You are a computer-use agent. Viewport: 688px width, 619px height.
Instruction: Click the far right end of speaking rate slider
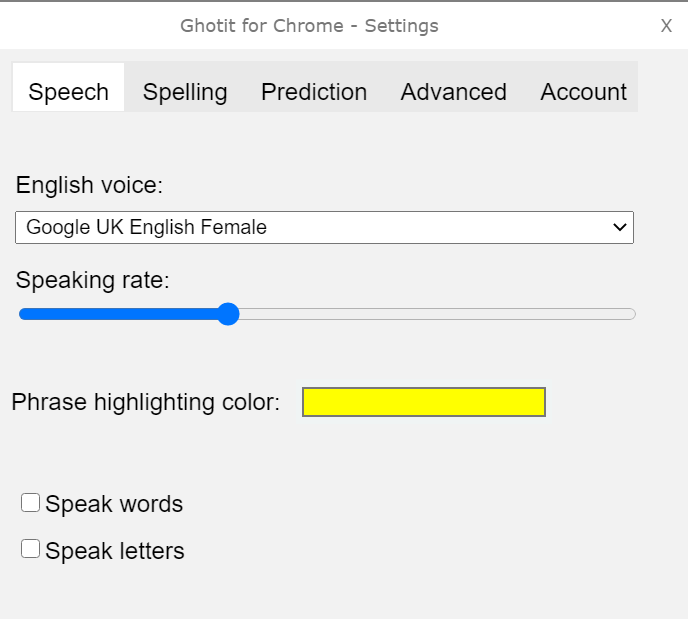tap(631, 314)
